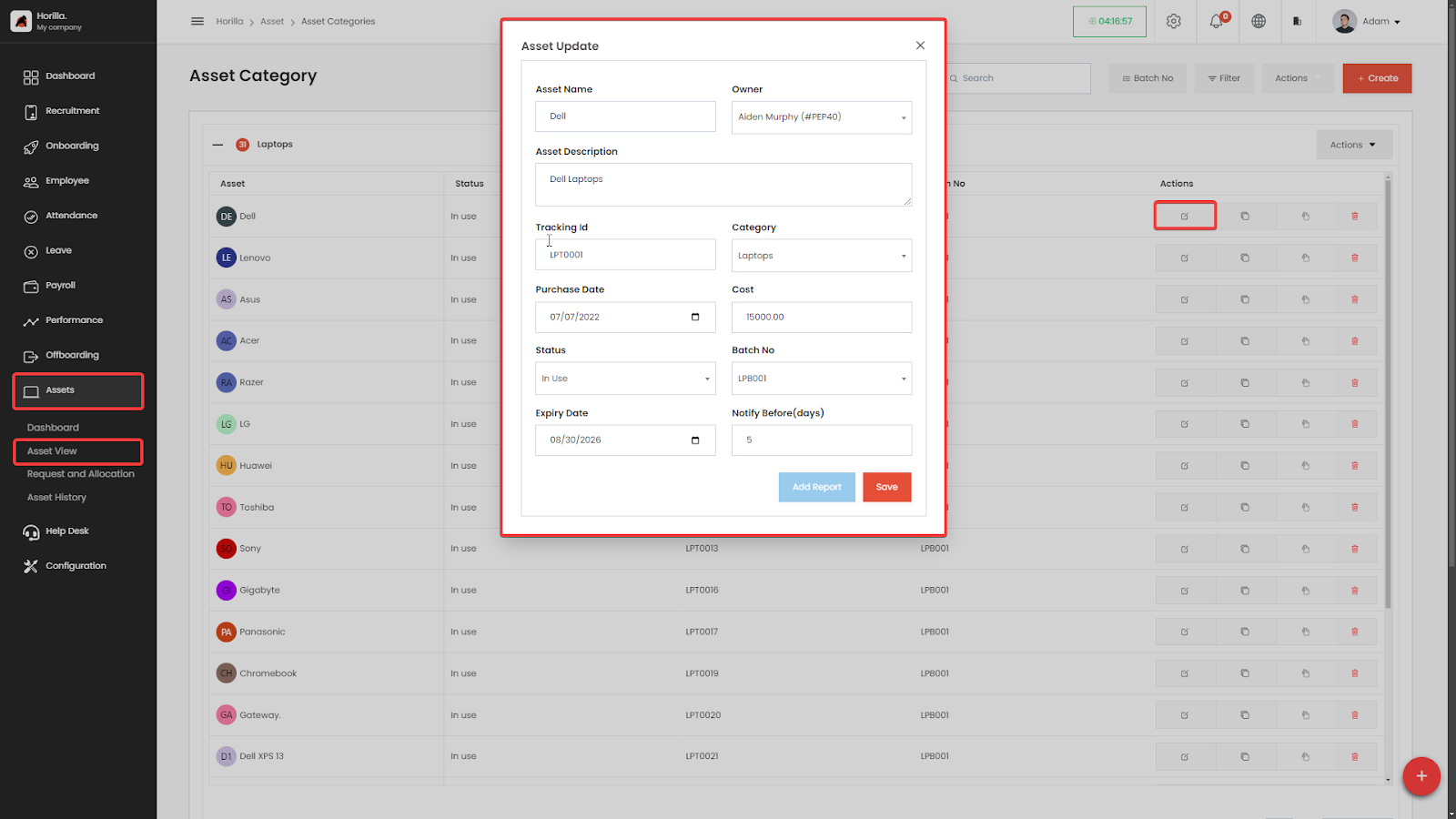Click the red Create button
Image resolution: width=1456 pixels, height=819 pixels.
[x=1378, y=78]
